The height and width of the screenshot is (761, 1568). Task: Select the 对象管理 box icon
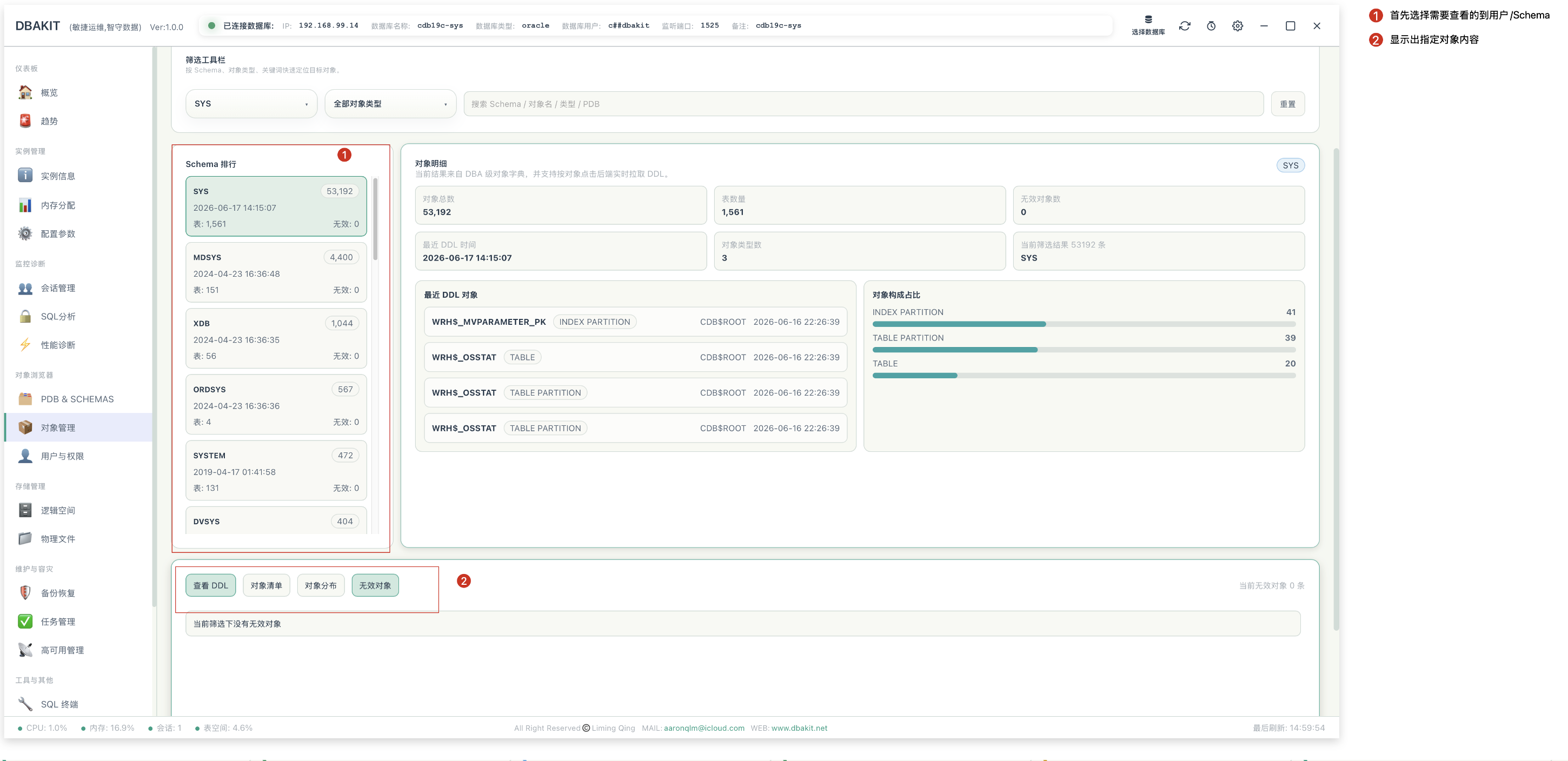coord(25,428)
